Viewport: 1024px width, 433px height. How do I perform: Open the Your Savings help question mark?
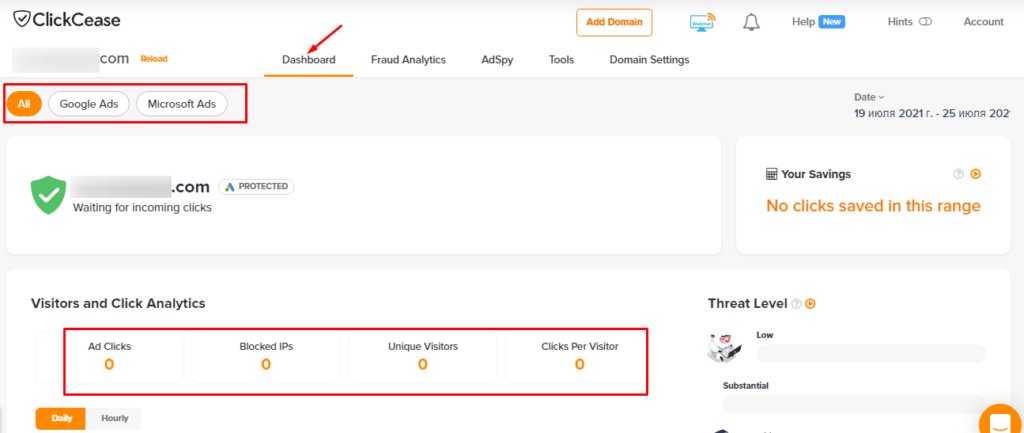[x=959, y=174]
